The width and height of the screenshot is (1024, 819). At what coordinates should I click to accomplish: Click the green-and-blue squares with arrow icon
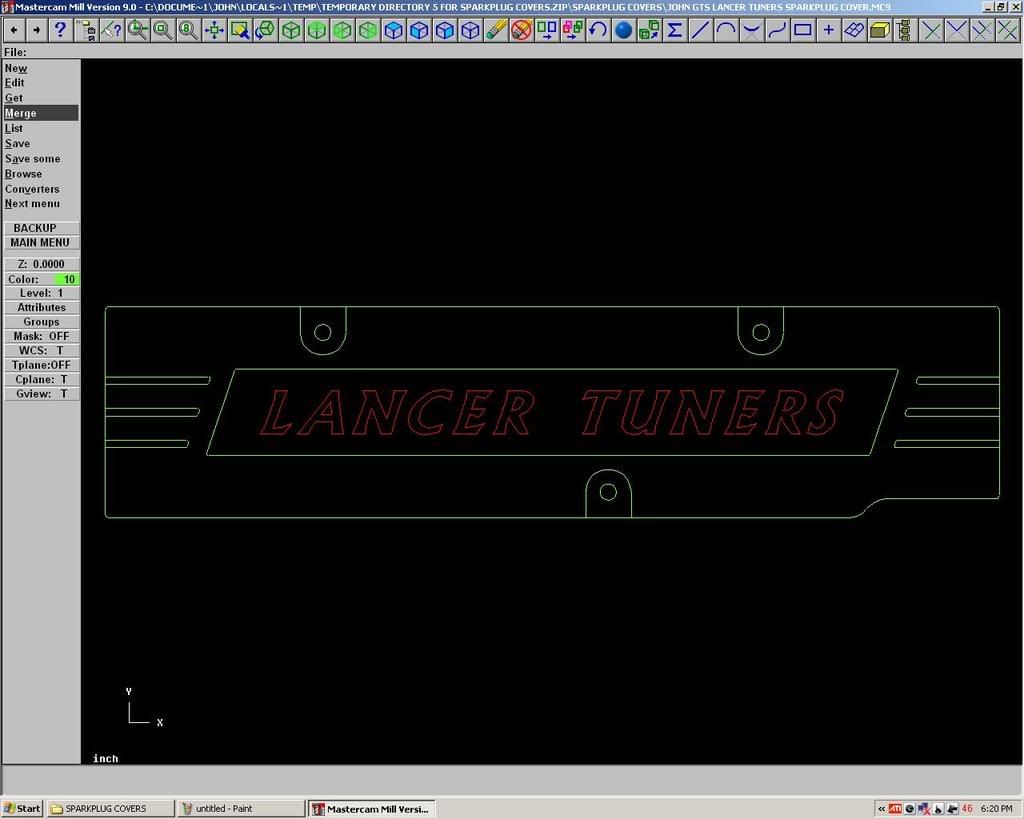tap(547, 30)
